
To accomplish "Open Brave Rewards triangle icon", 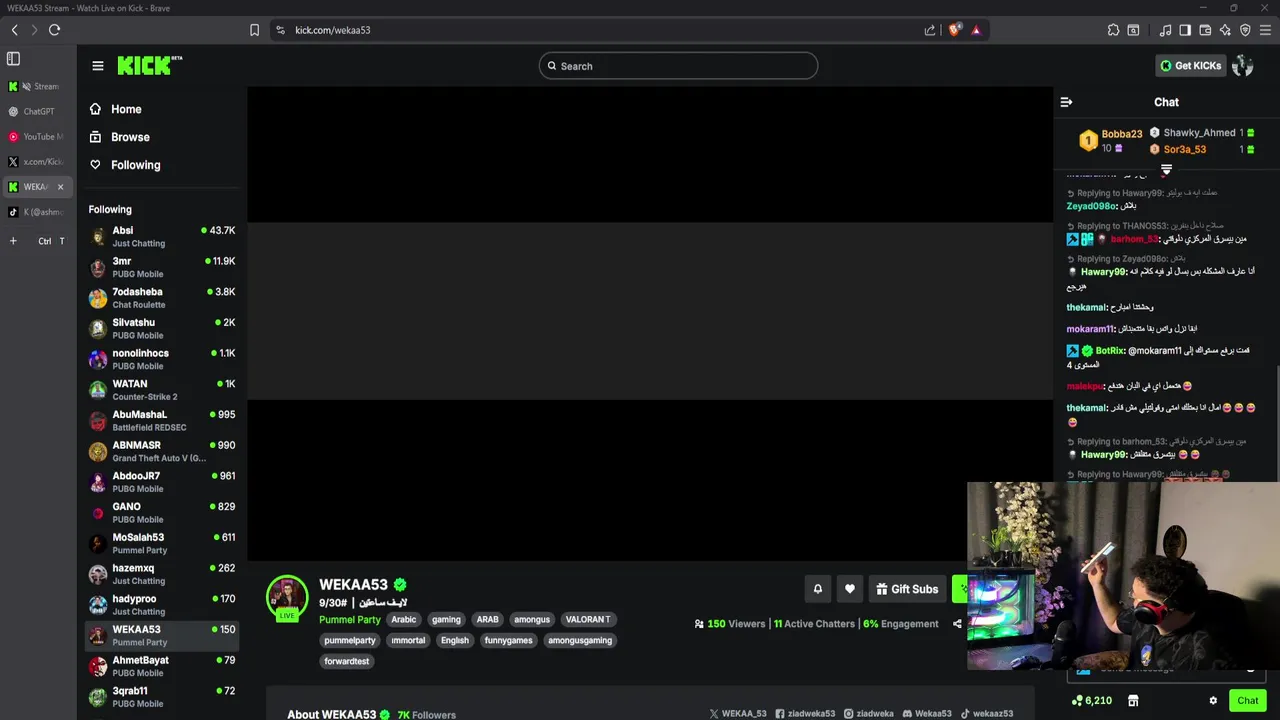I will [976, 30].
